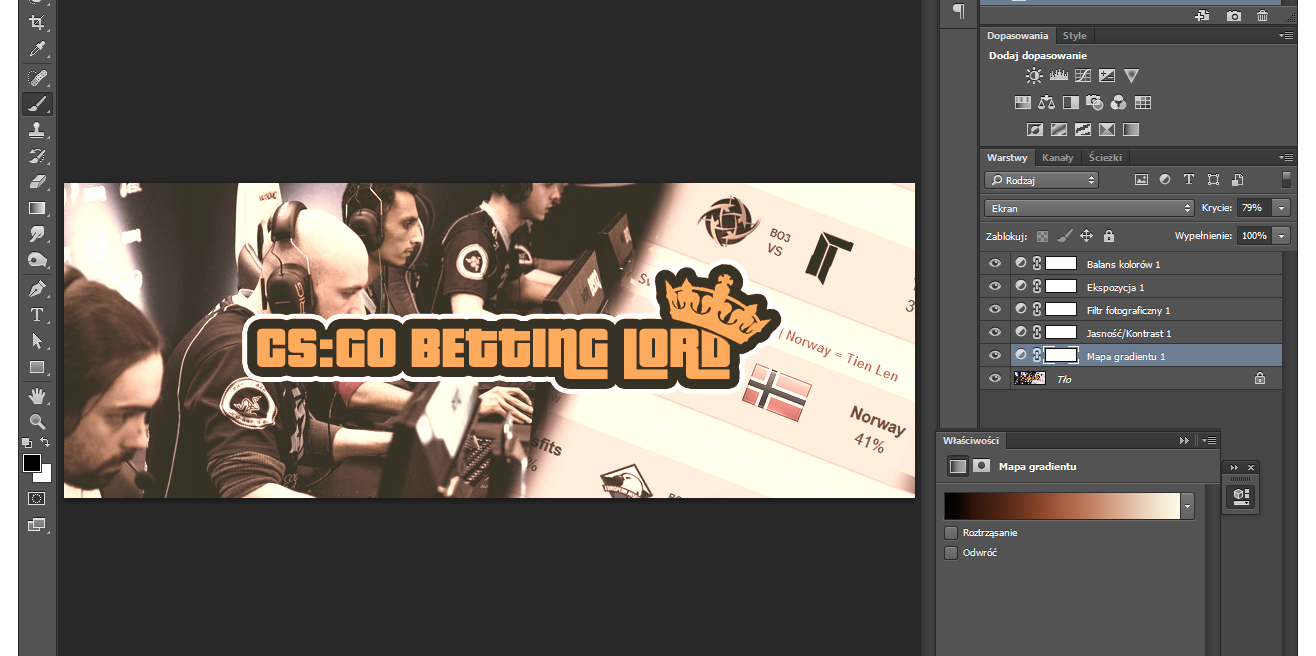
Task: Select the Rectangle shape tool
Action: (x=37, y=367)
